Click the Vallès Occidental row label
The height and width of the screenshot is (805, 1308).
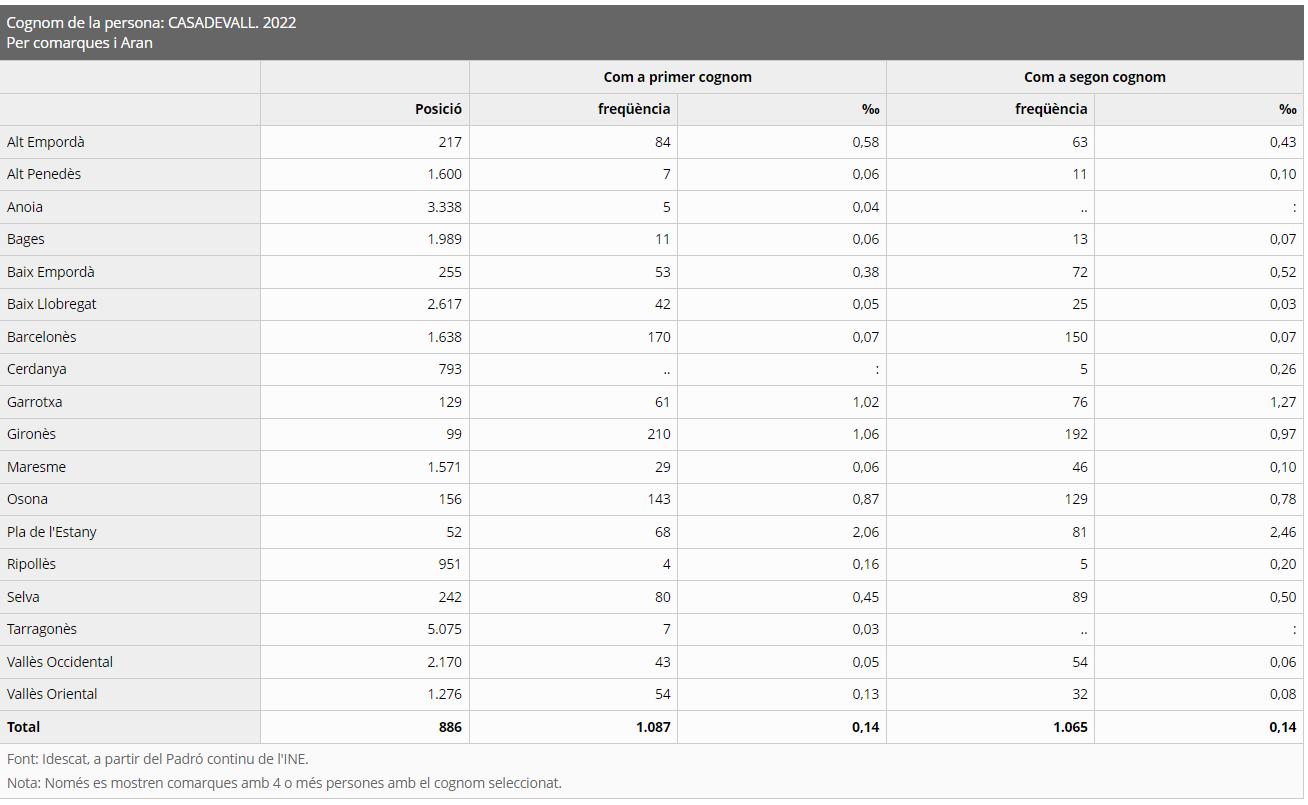pyautogui.click(x=60, y=662)
